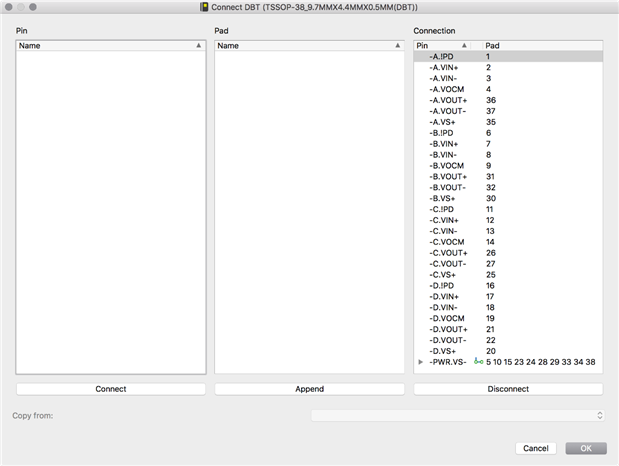This screenshot has height=466, width=619.
Task: Select the -B.VOUT- connection row
Action: coord(508,188)
